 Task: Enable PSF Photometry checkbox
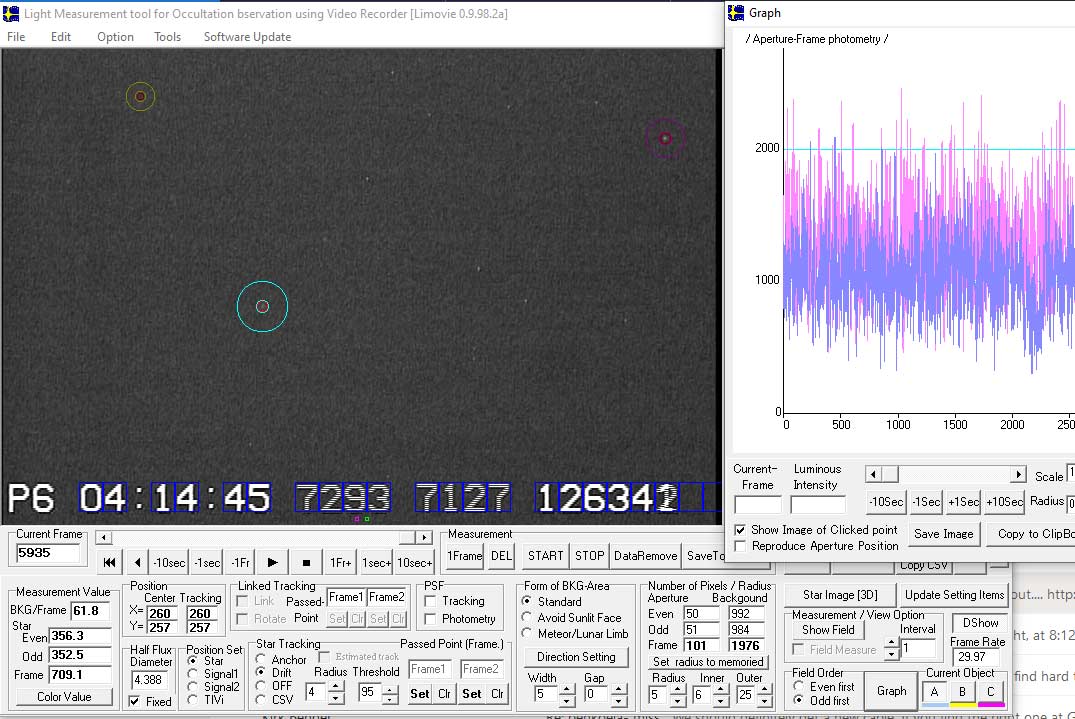(431, 619)
